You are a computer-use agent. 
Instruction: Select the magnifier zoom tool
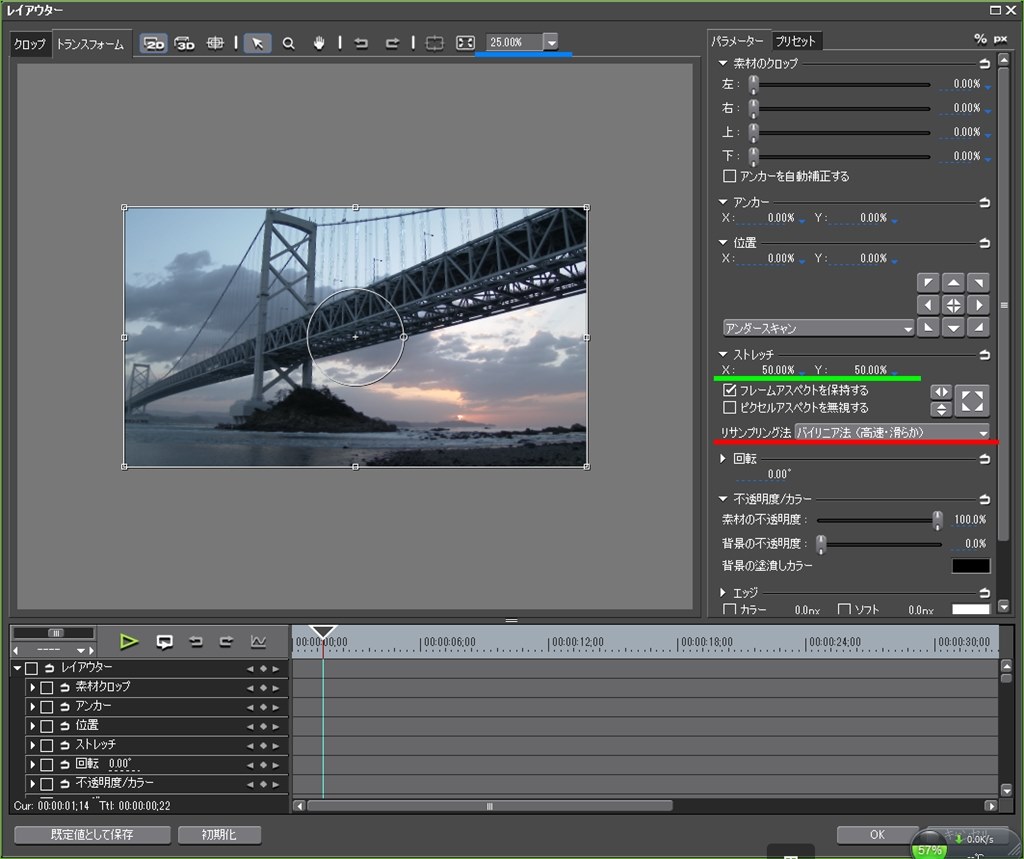pyautogui.click(x=288, y=43)
